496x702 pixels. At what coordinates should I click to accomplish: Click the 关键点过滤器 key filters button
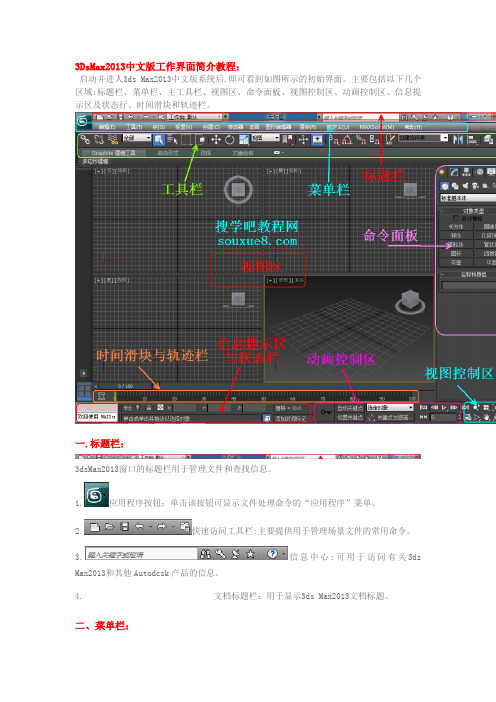pos(395,417)
